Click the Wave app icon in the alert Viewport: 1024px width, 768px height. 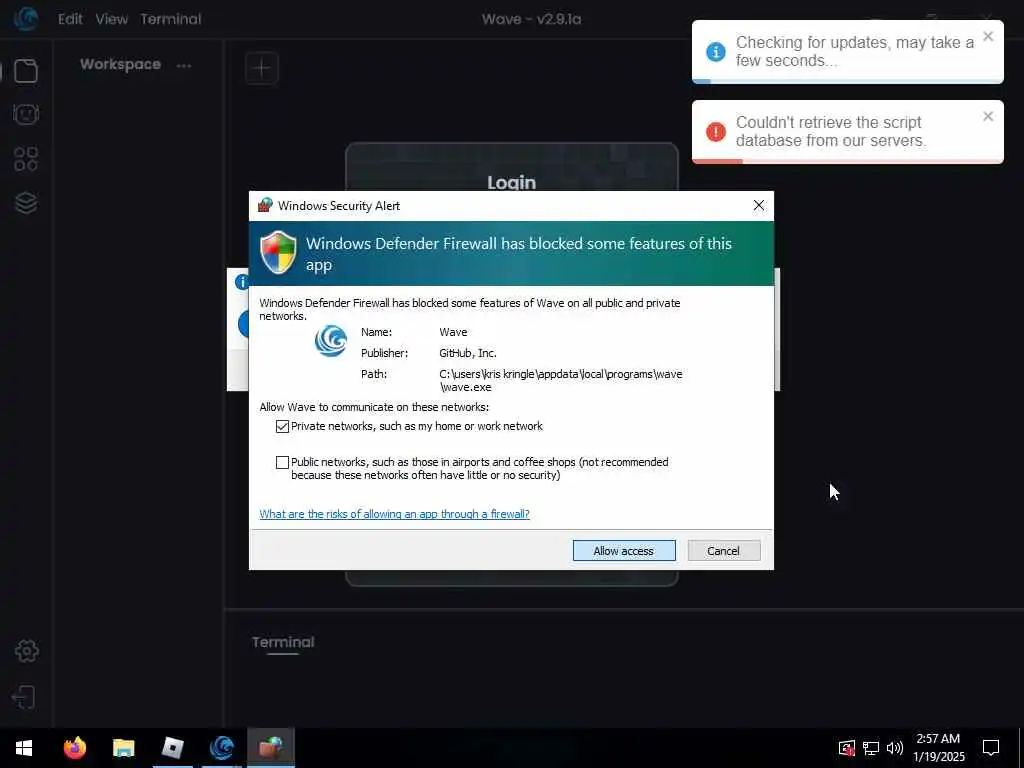pos(330,340)
